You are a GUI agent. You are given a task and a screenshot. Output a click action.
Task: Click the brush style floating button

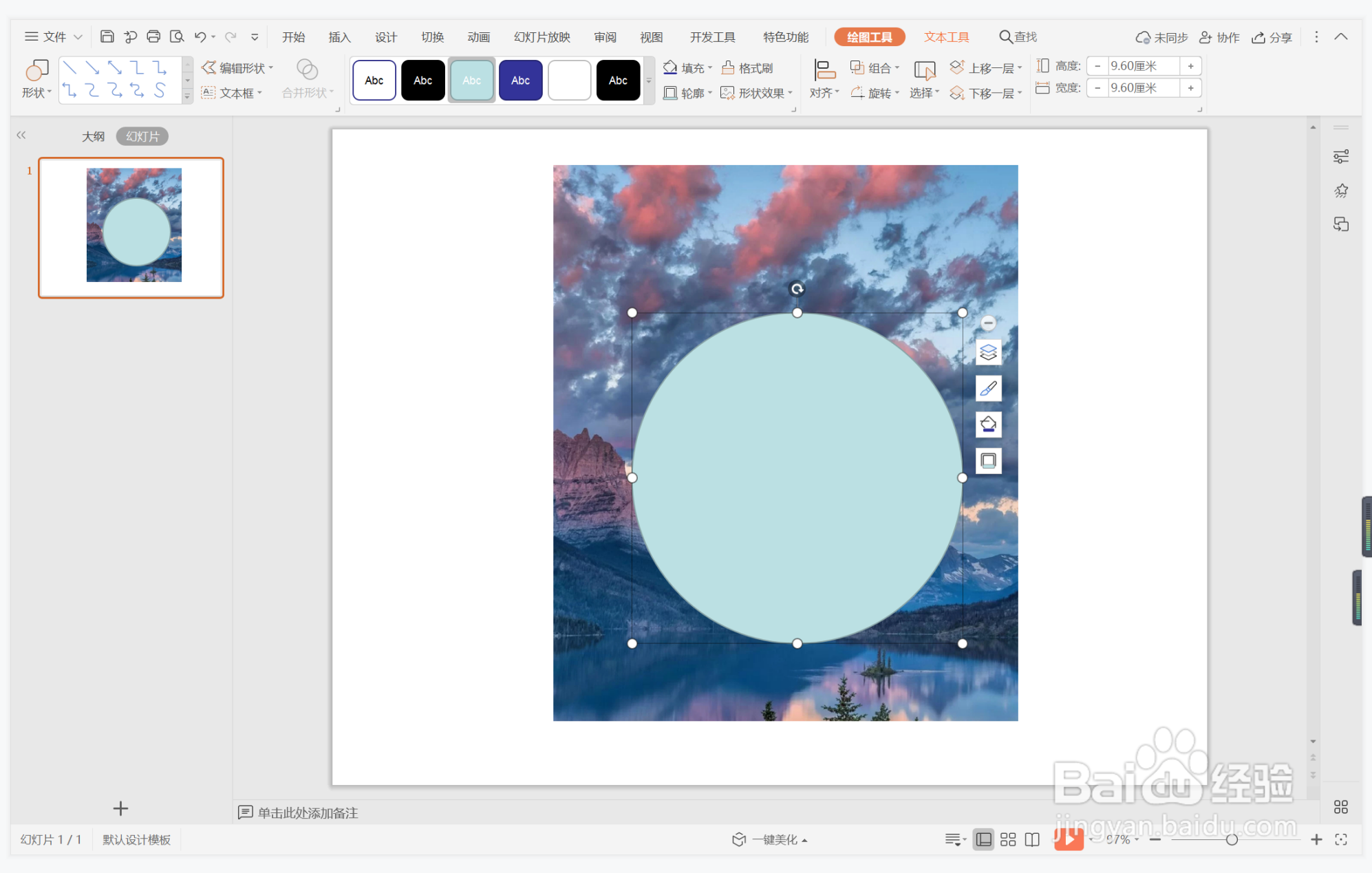[988, 389]
